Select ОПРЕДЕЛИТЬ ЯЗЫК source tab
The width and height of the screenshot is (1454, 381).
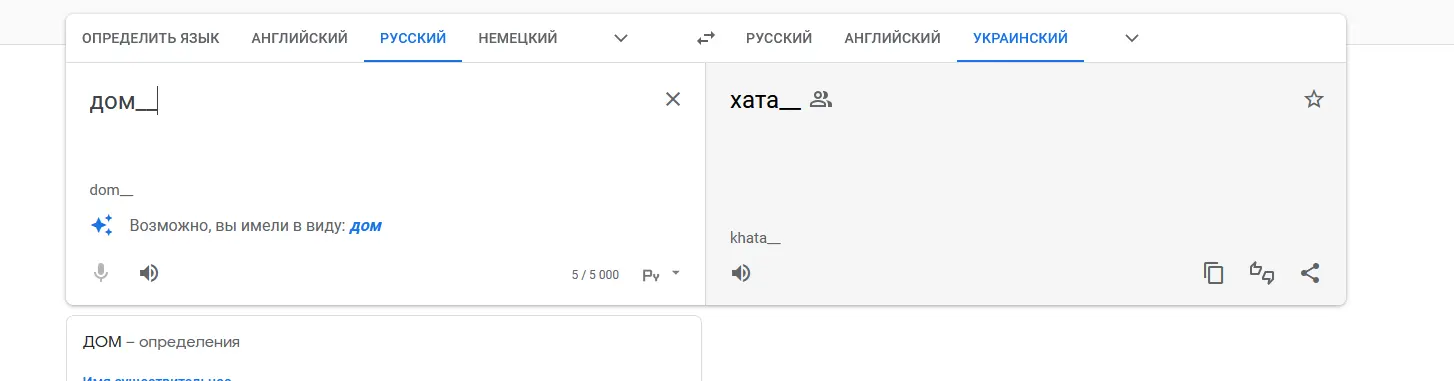(151, 38)
